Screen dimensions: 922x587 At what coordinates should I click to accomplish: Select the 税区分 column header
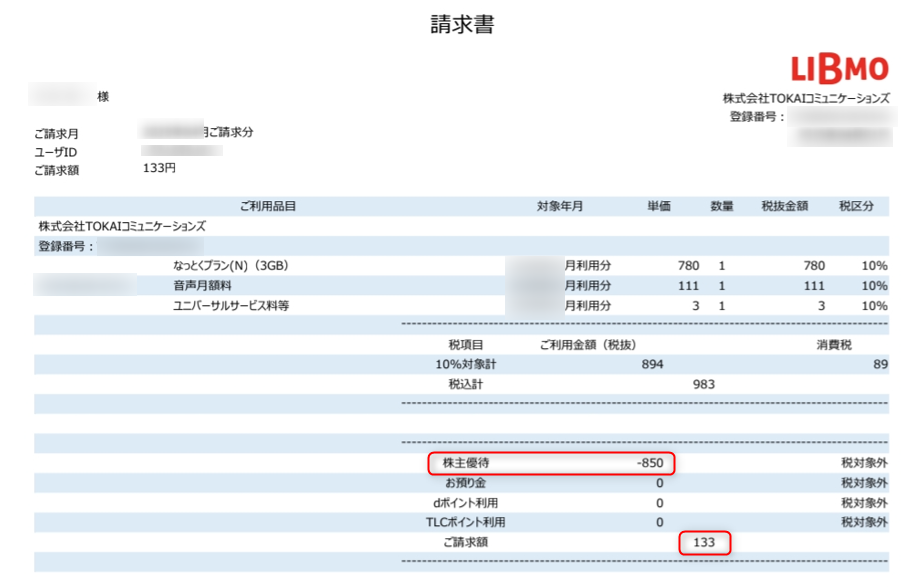857,206
